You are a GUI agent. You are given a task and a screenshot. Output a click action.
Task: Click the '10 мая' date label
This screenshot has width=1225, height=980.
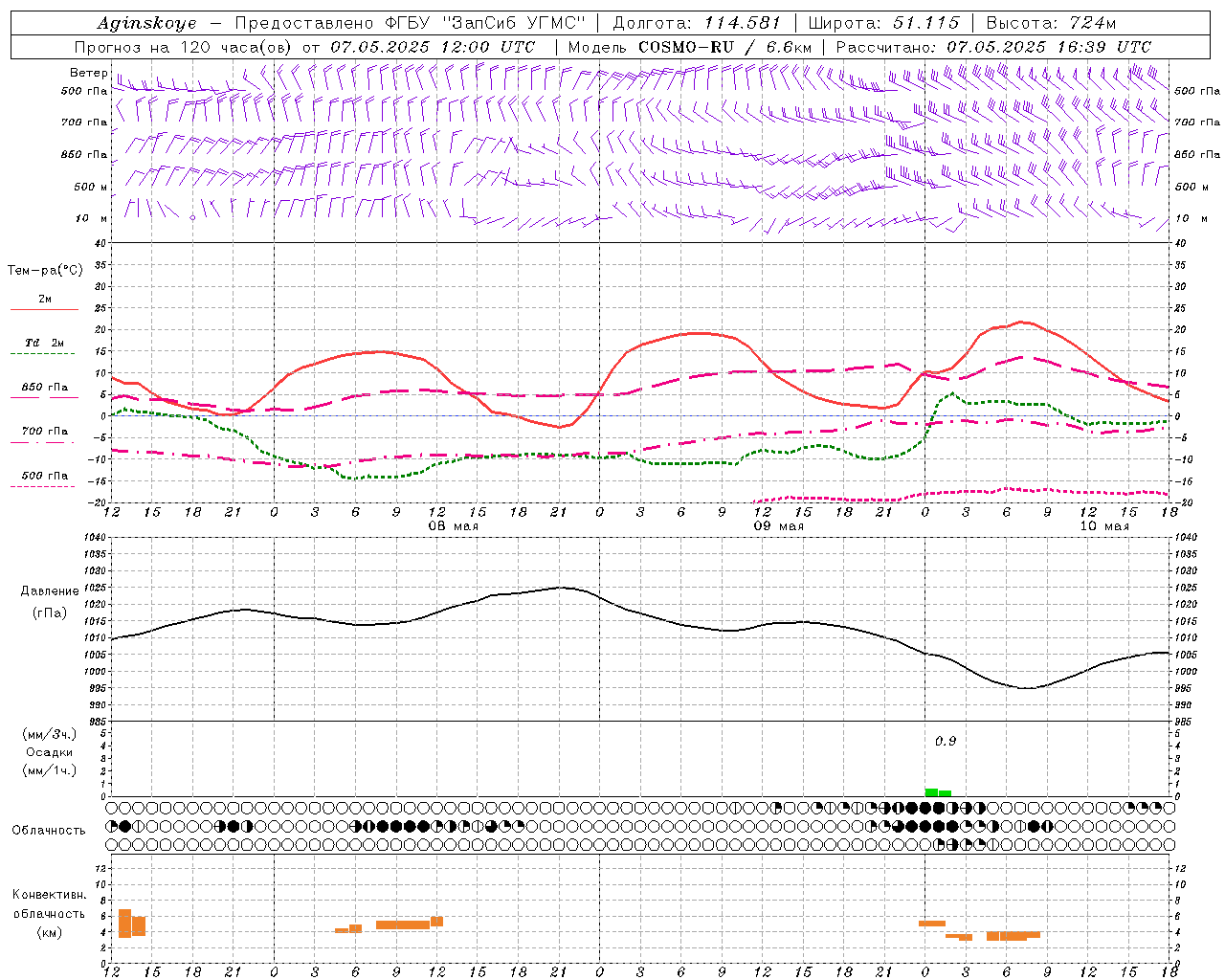click(1103, 526)
